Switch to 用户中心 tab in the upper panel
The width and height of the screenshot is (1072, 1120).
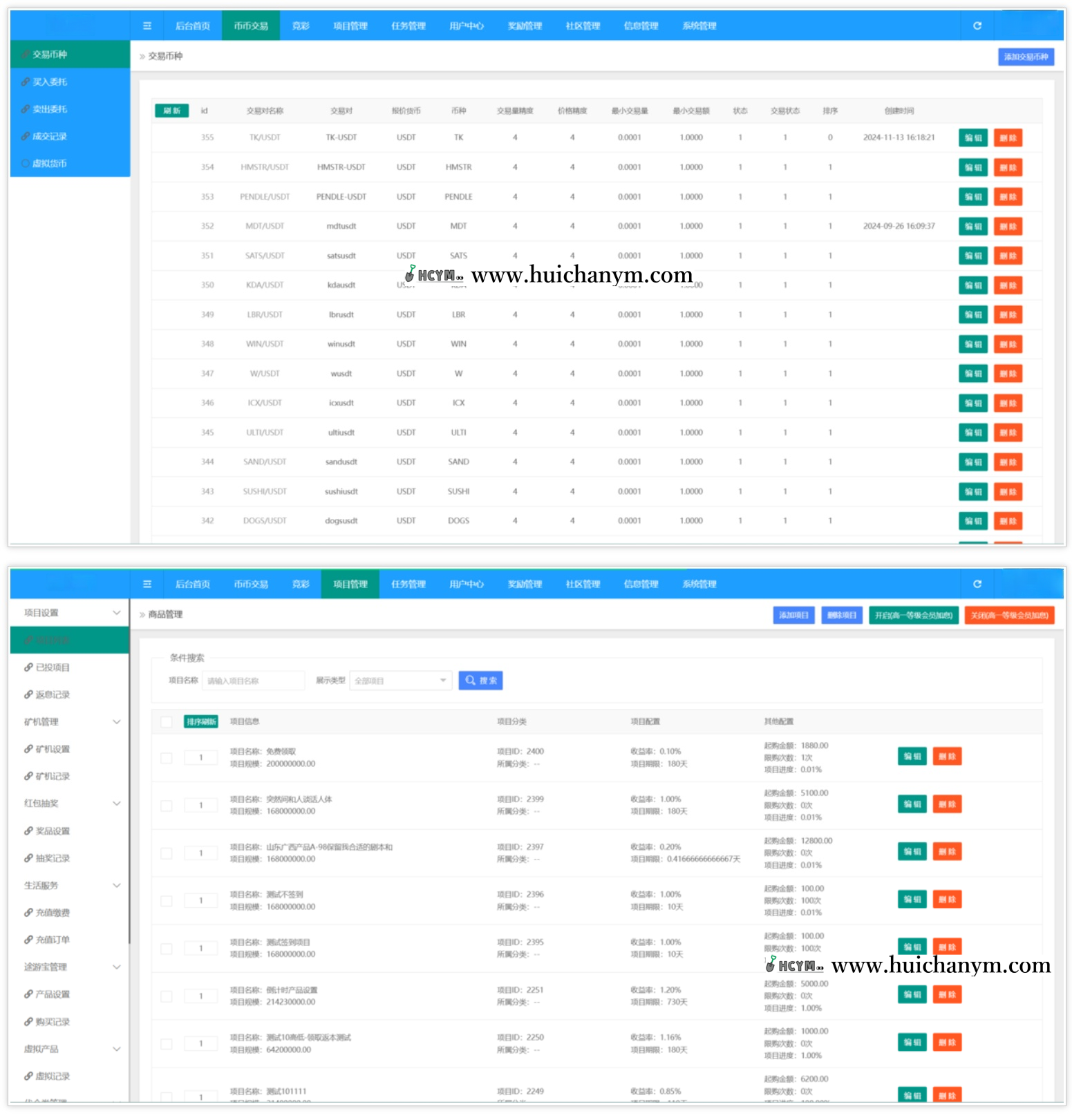click(x=467, y=26)
